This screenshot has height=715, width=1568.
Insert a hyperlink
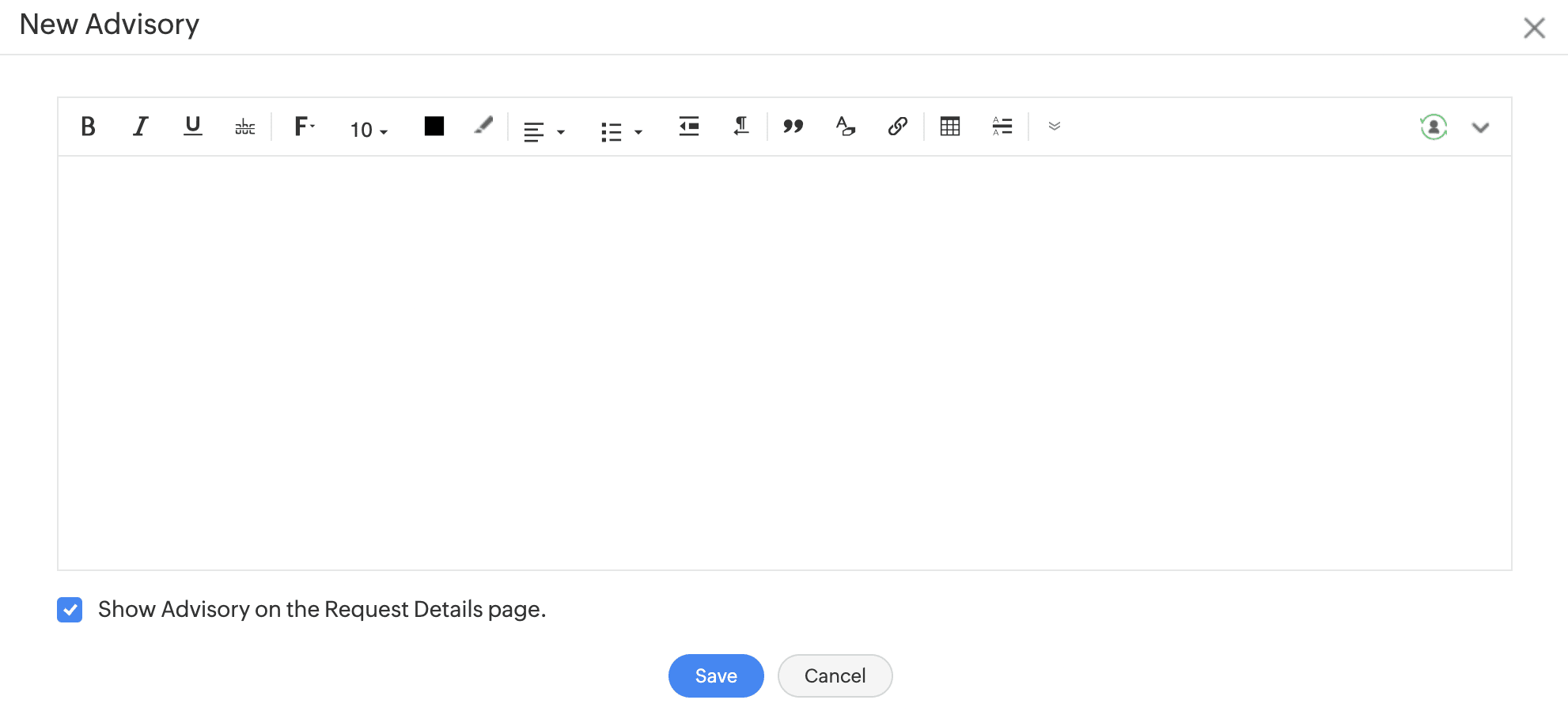pos(897,127)
